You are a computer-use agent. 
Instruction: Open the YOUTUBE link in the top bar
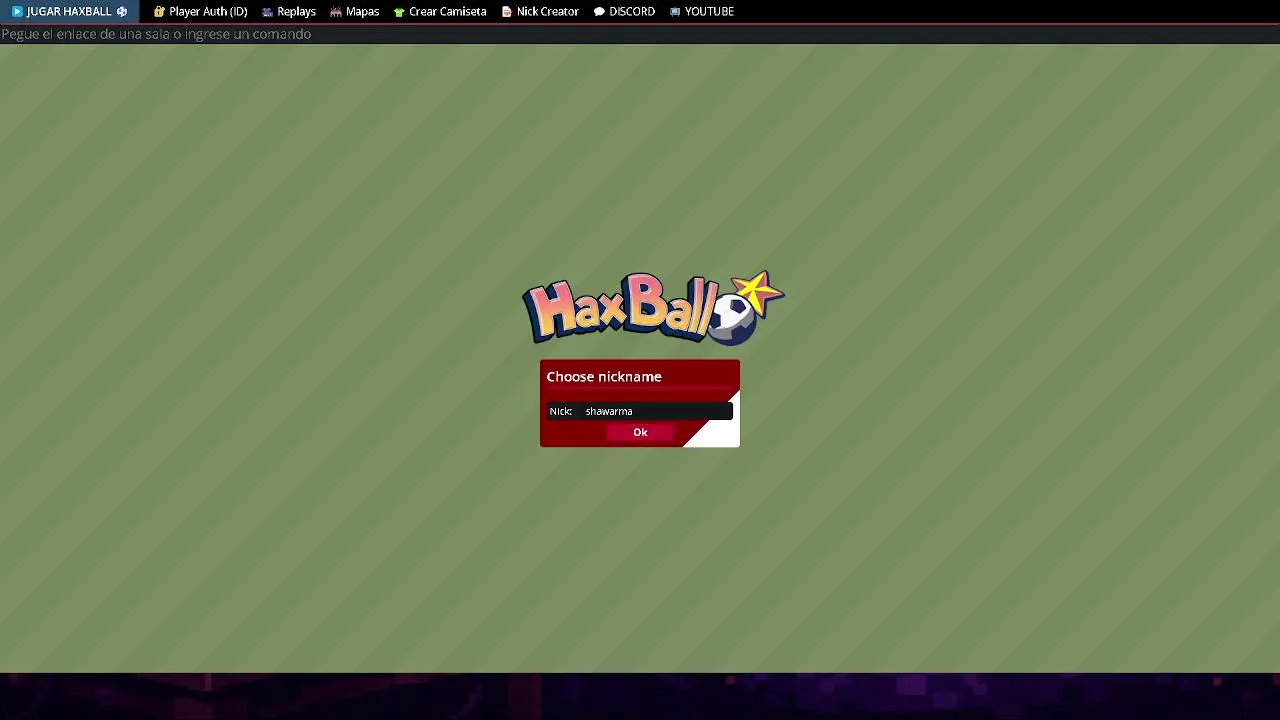point(702,12)
